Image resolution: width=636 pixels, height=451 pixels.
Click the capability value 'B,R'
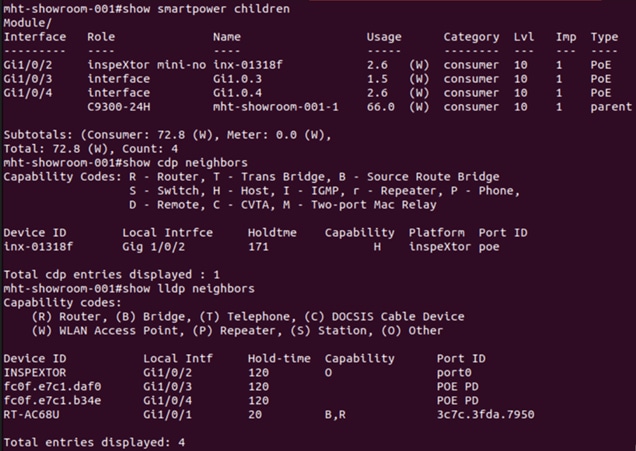pyautogui.click(x=335, y=414)
